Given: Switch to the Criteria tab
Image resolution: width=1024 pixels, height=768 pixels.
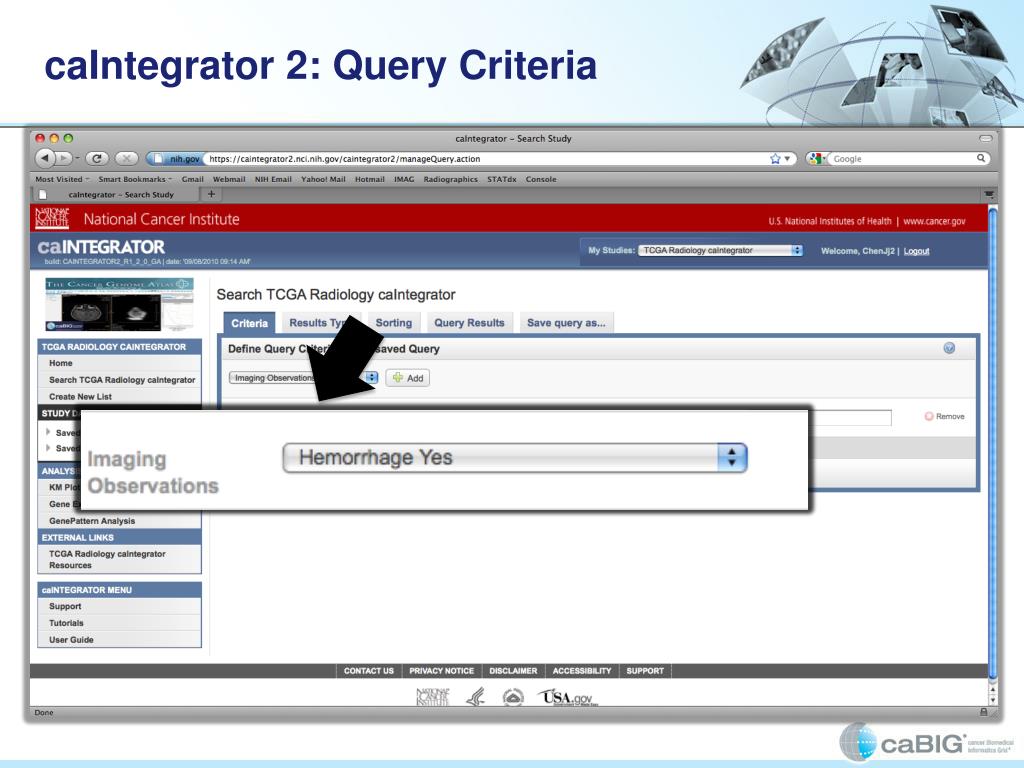Looking at the screenshot, I should [249, 323].
